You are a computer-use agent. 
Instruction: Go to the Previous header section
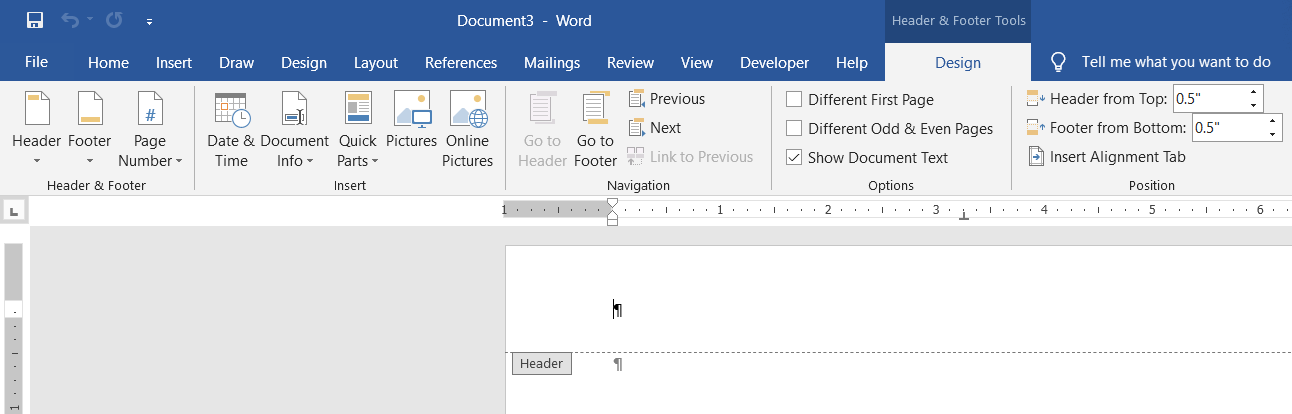(x=667, y=99)
